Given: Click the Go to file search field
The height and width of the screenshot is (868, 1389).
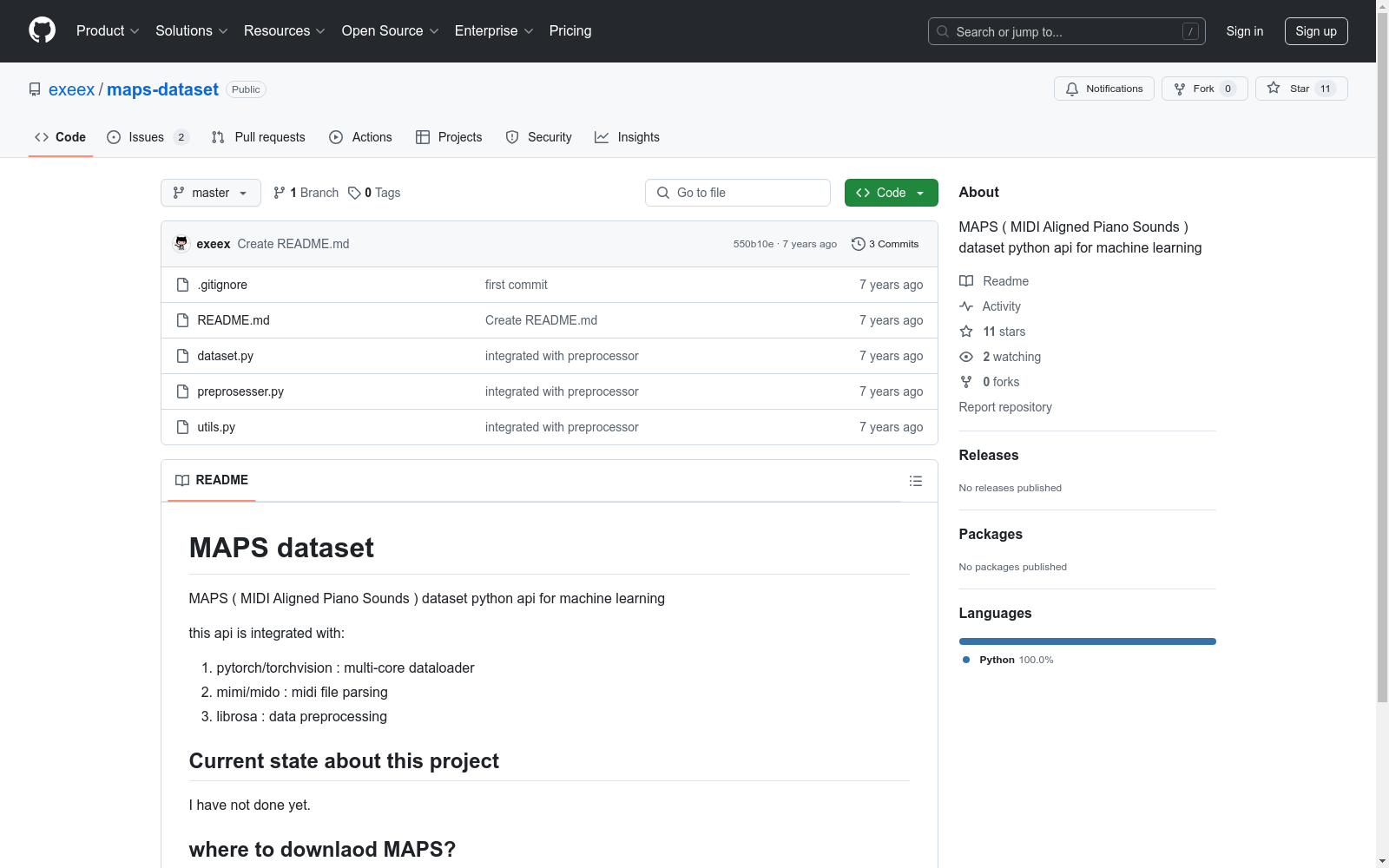Looking at the screenshot, I should (x=738, y=193).
